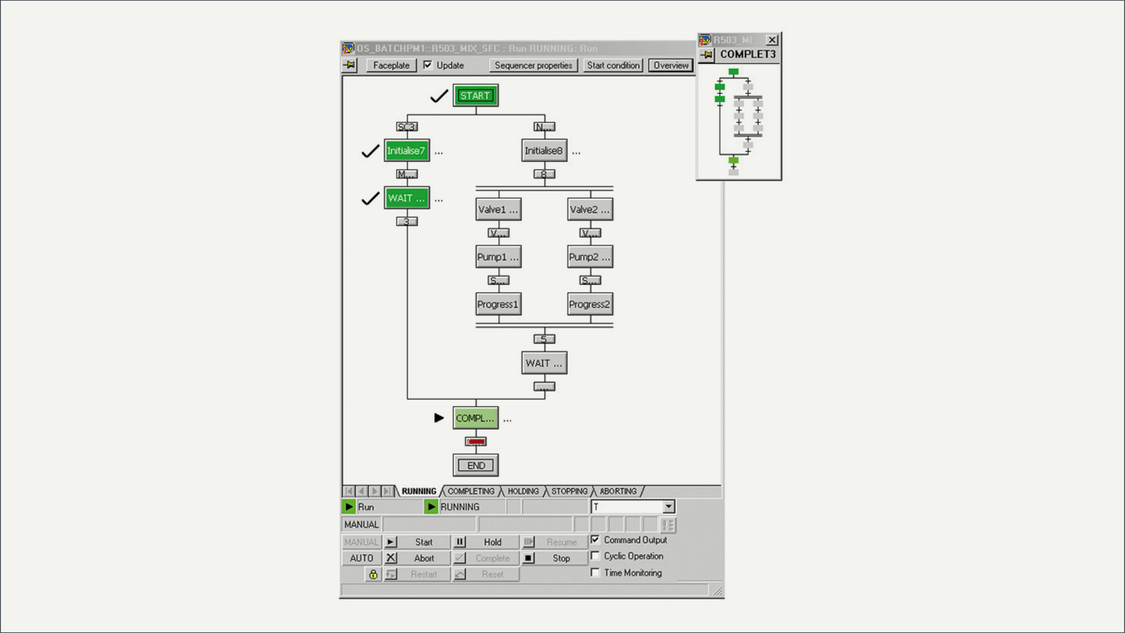Click the SFC window title bar icon
The image size is (1125, 633).
pos(348,48)
